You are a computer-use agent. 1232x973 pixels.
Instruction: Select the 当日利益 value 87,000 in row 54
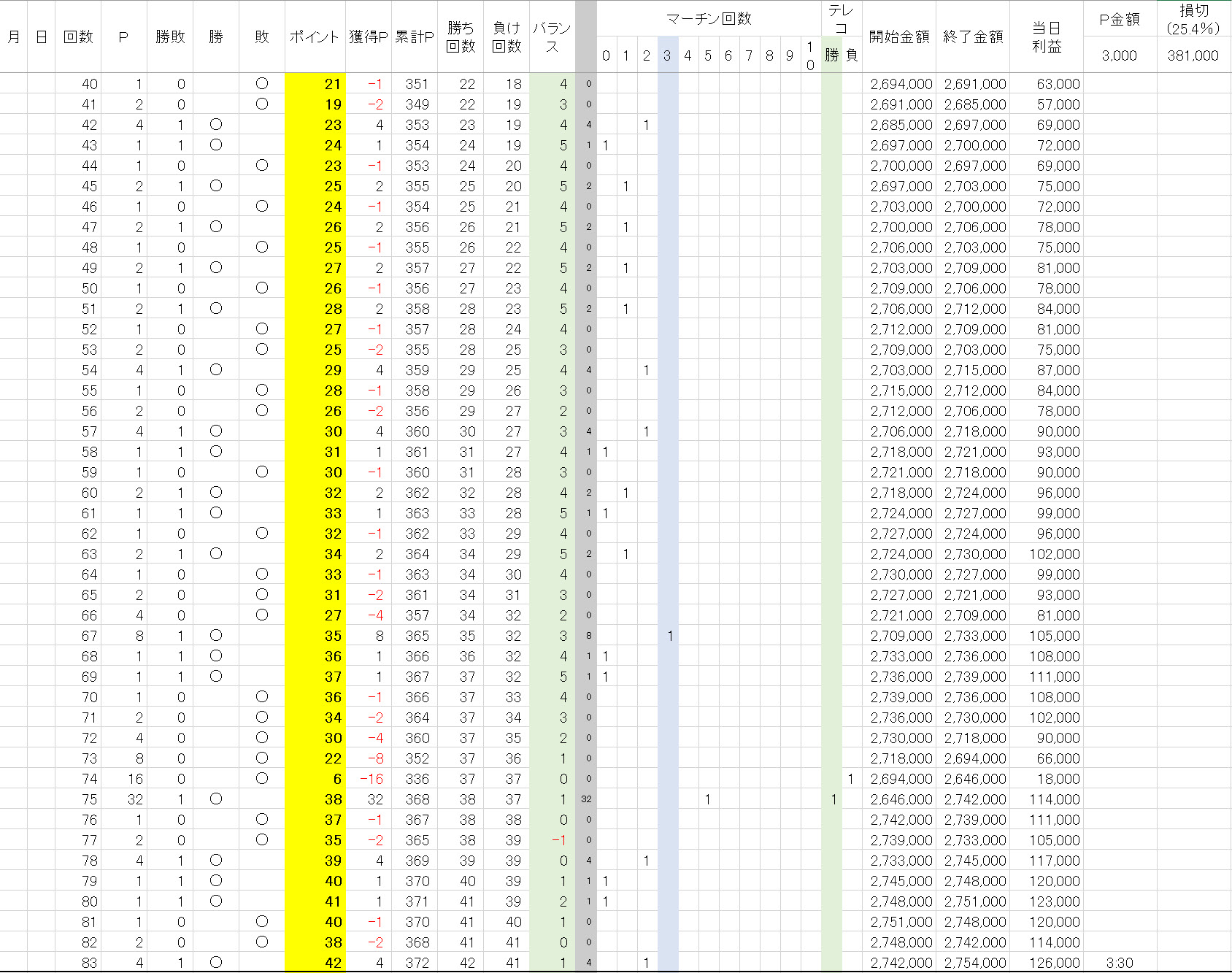pyautogui.click(x=1047, y=370)
